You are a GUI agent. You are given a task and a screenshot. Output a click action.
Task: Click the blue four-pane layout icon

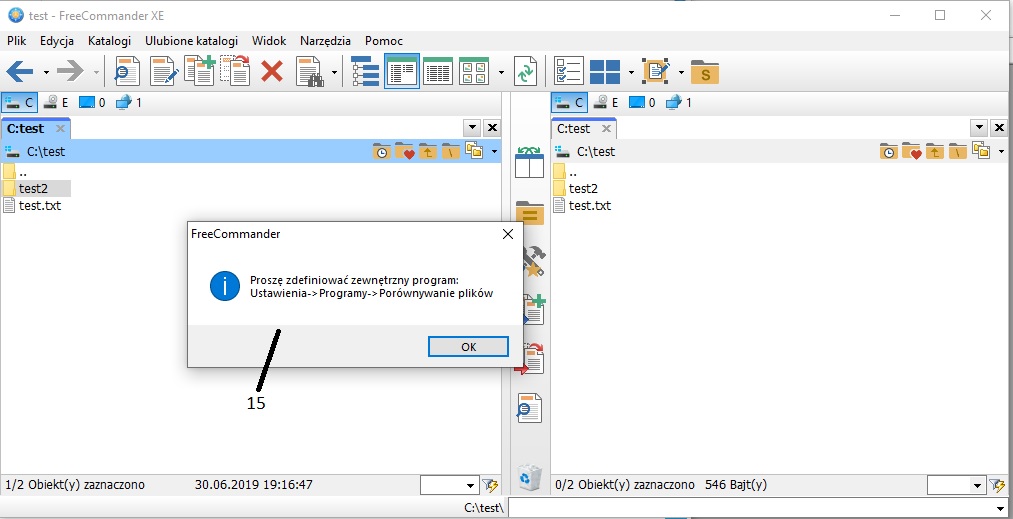tap(605, 72)
